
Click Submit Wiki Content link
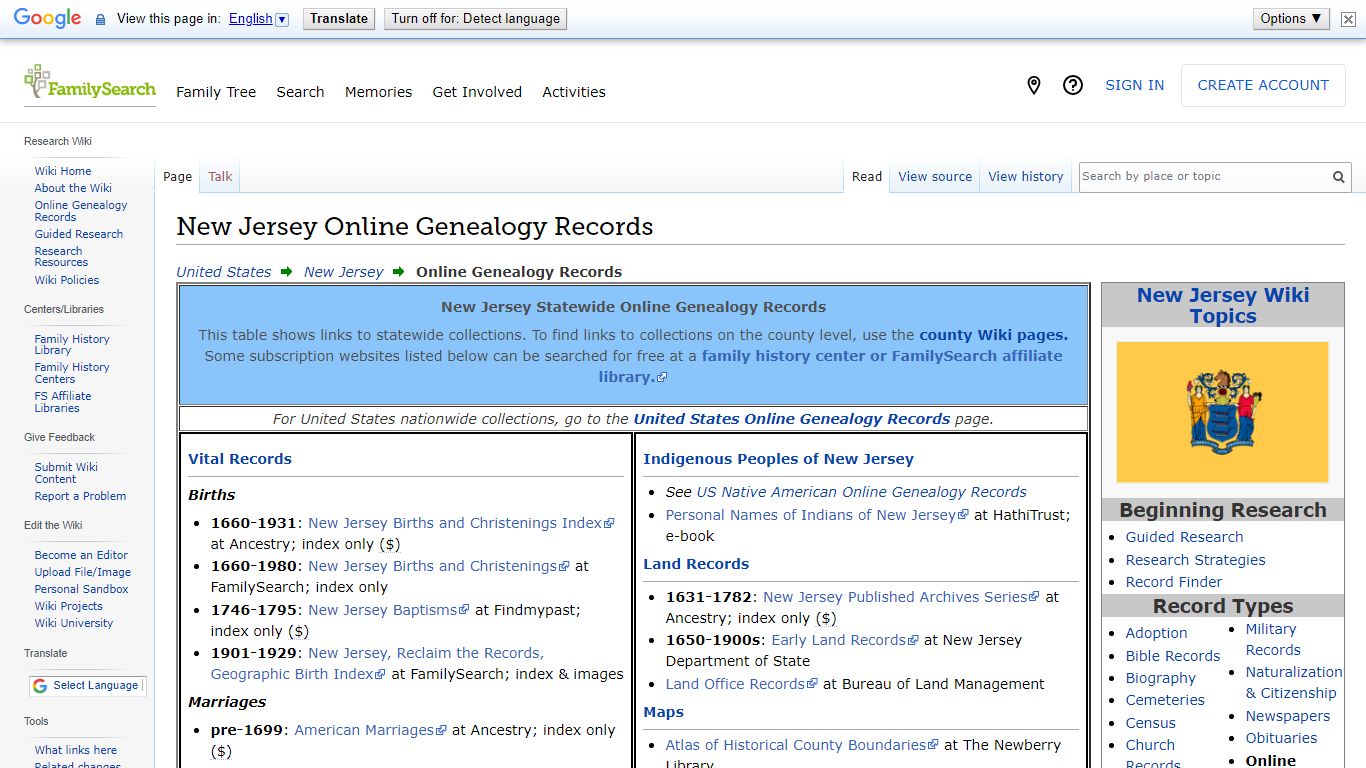coord(66,473)
